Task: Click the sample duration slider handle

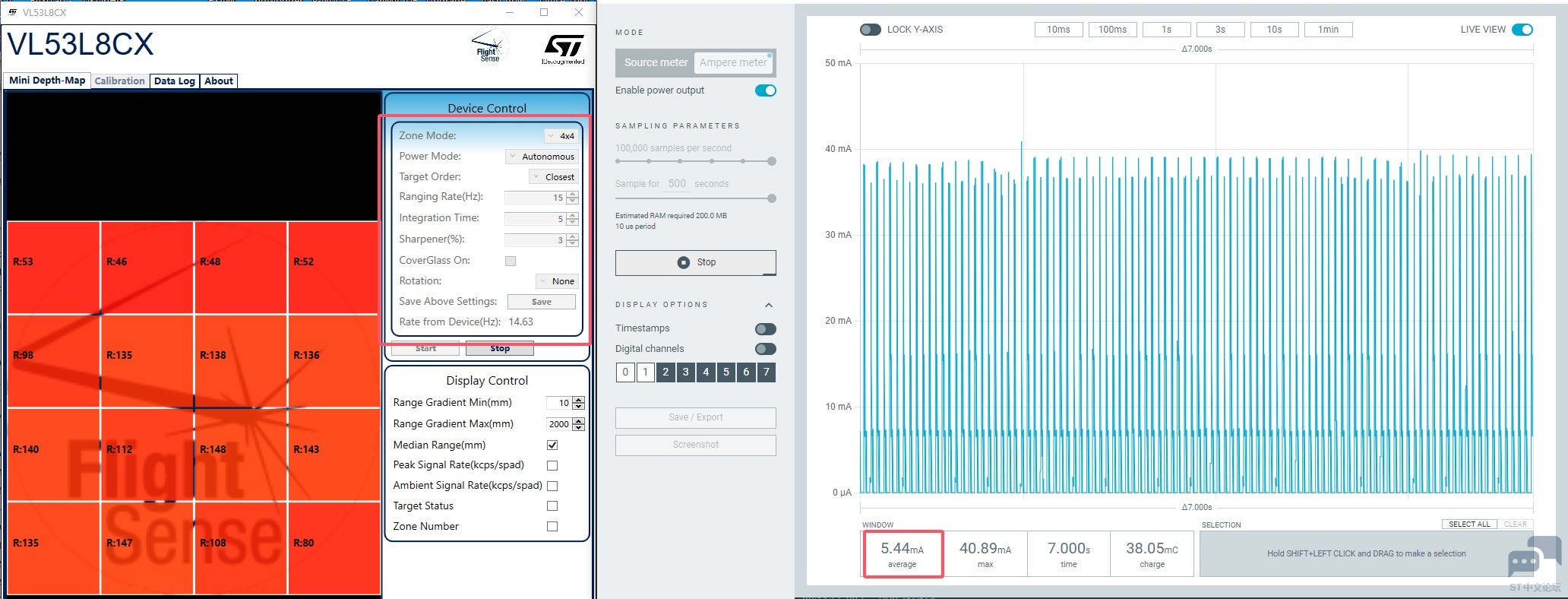Action: [772, 198]
